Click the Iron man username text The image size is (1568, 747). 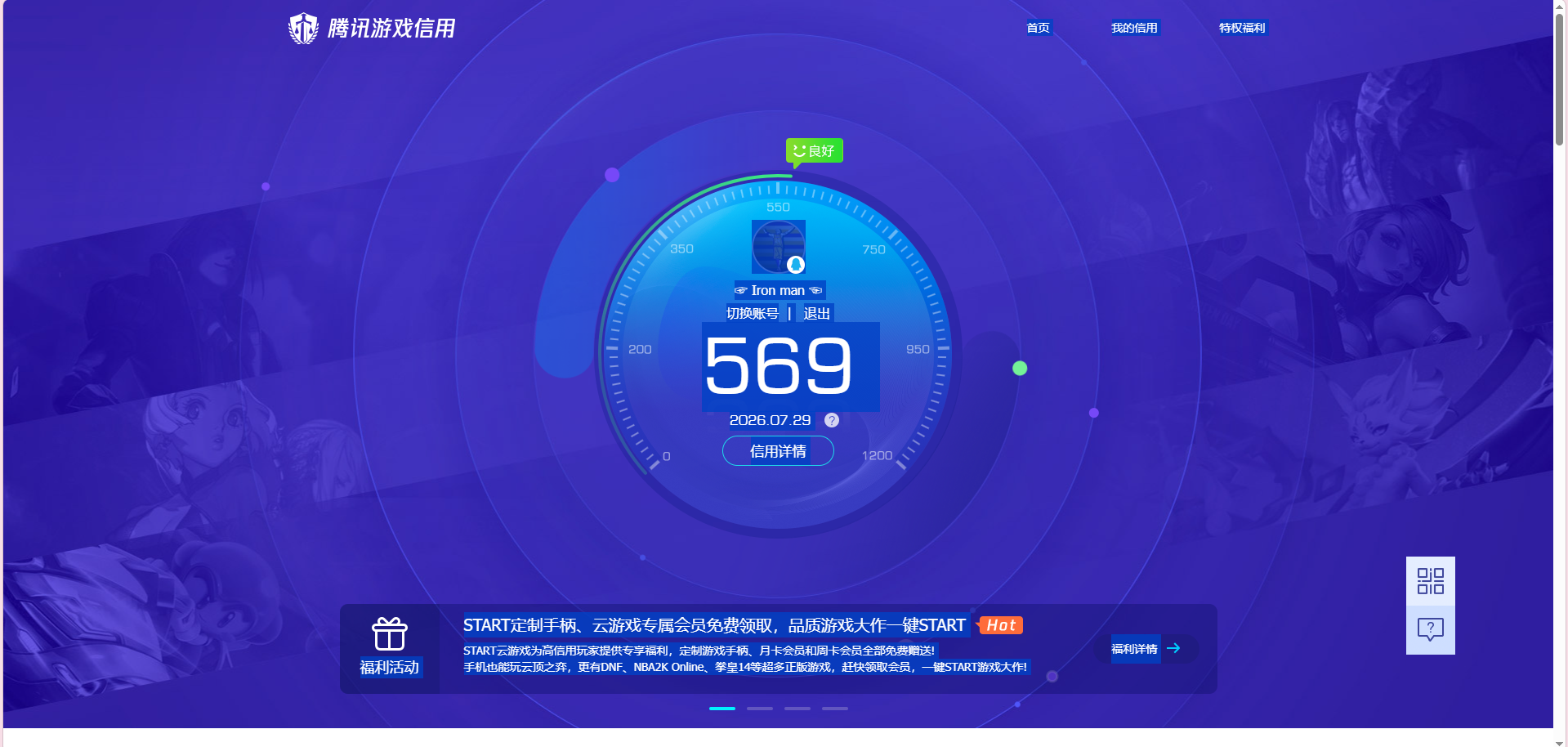778,290
